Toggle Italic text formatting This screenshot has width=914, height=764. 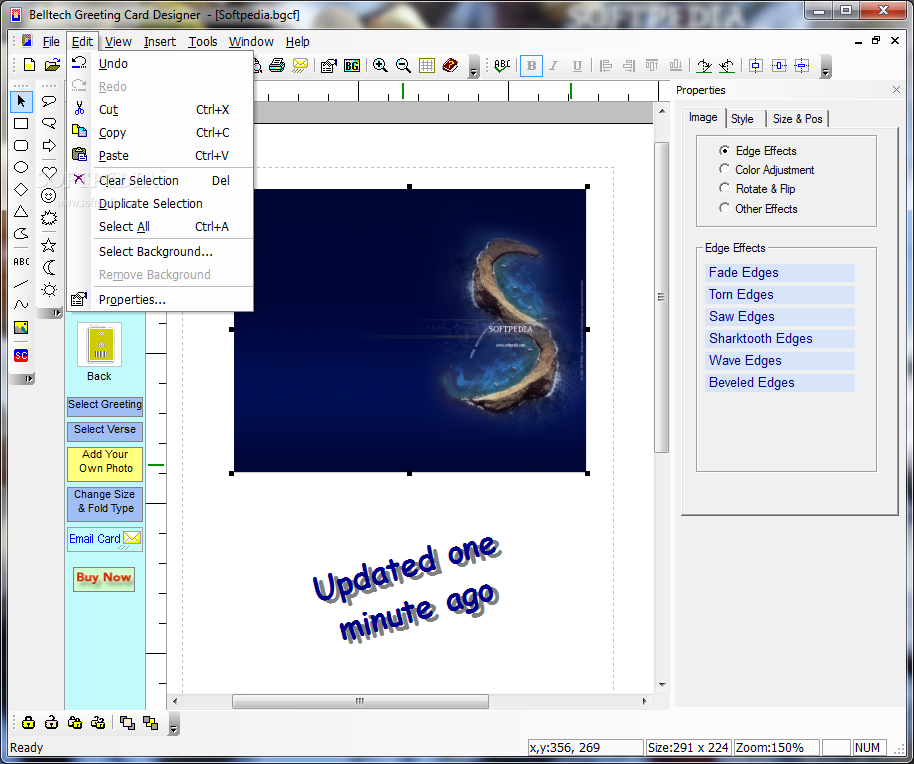tap(554, 65)
